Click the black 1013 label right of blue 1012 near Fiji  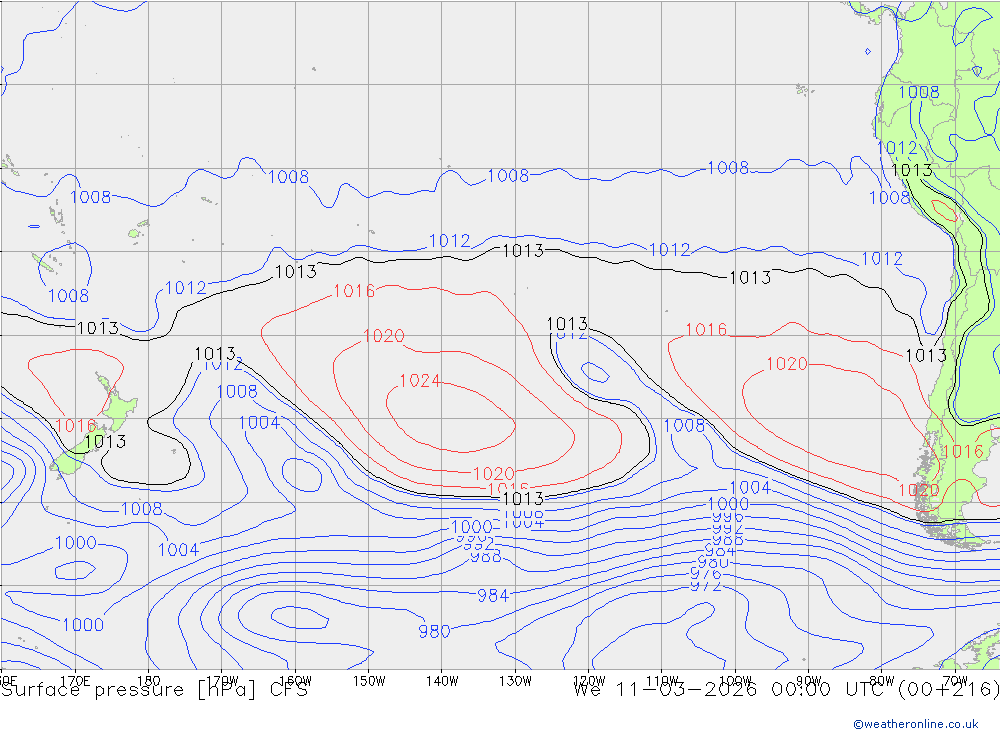tap(296, 272)
